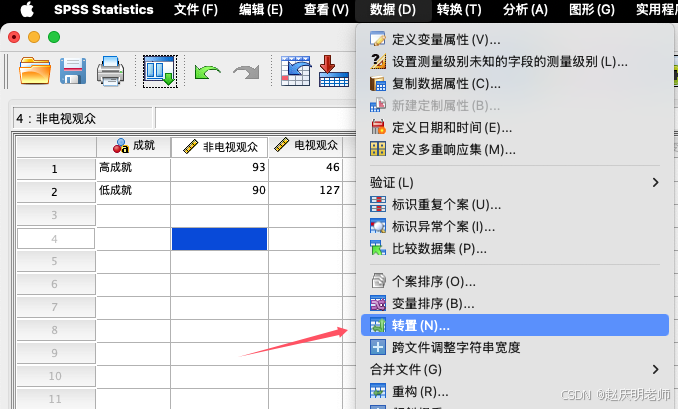This screenshot has width=678, height=409.
Task: Click the highlighted blue cell in row 4
Action: [x=220, y=239]
